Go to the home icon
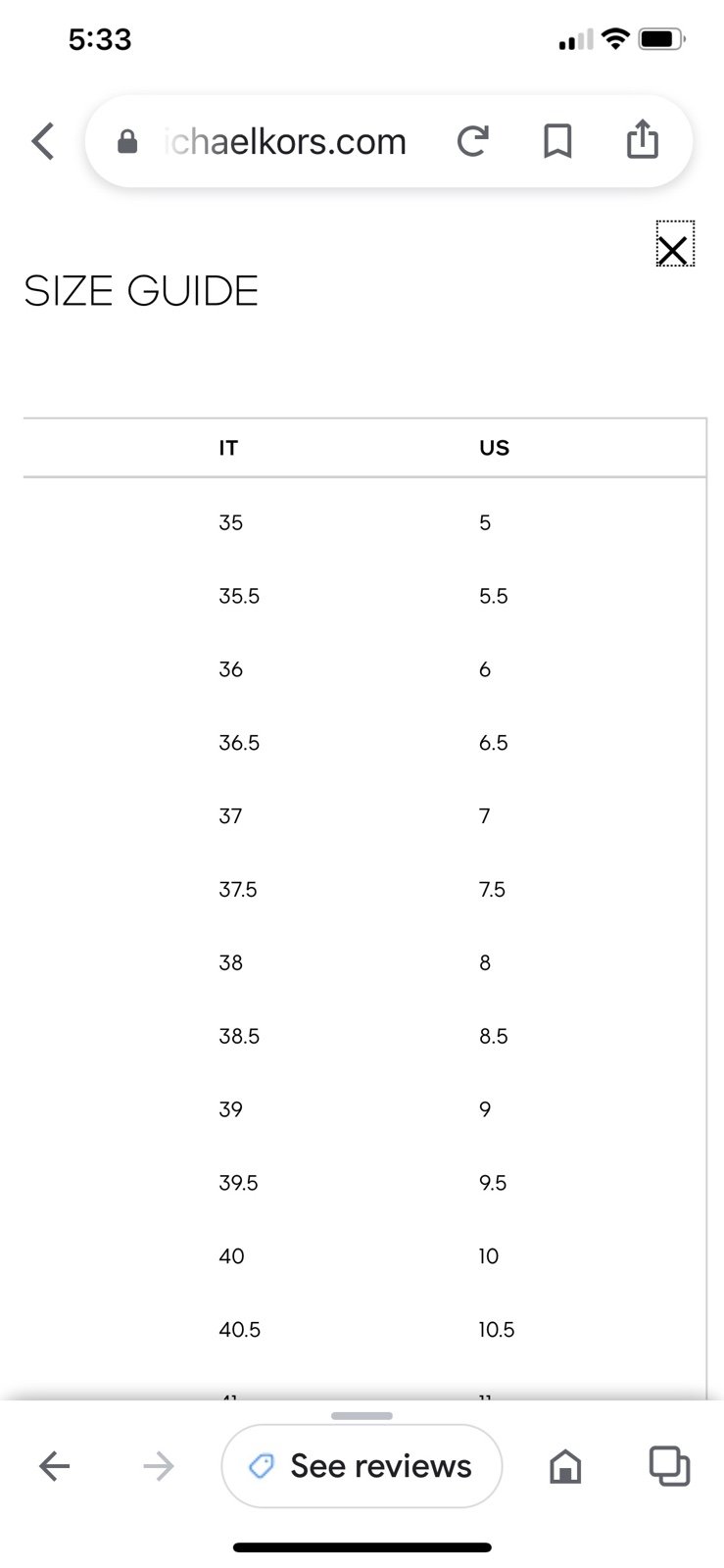 (x=565, y=1466)
